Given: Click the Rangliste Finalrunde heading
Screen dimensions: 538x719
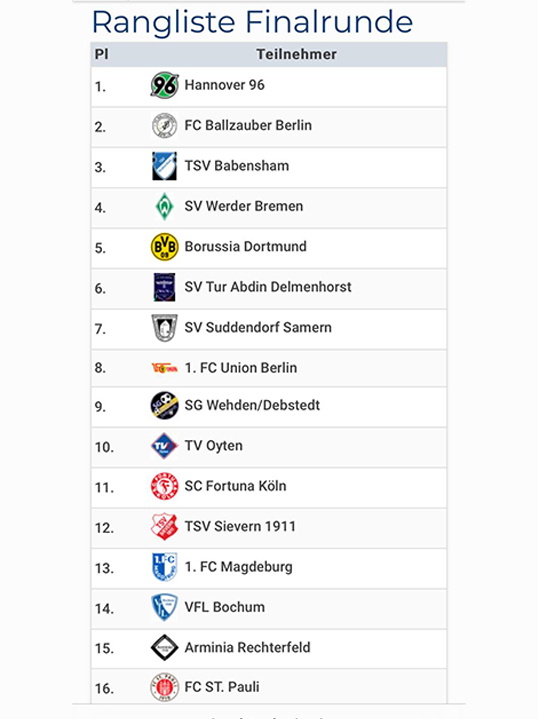Looking at the screenshot, I should click(253, 23).
